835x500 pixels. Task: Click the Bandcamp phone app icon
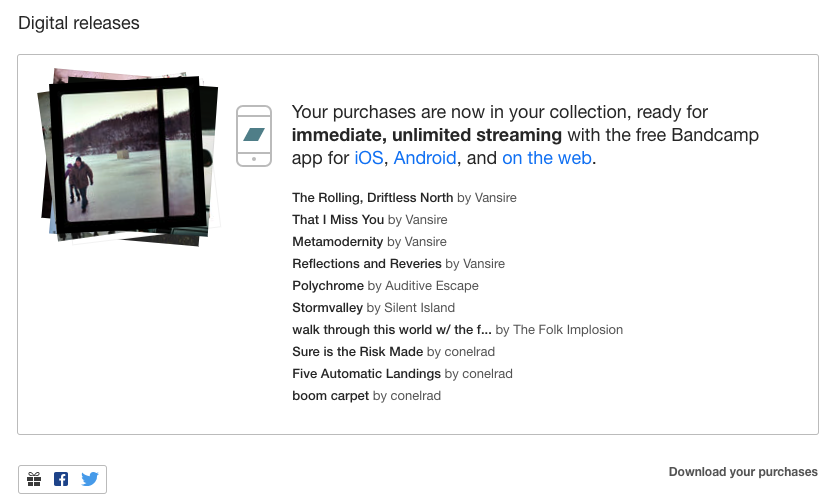click(x=254, y=135)
